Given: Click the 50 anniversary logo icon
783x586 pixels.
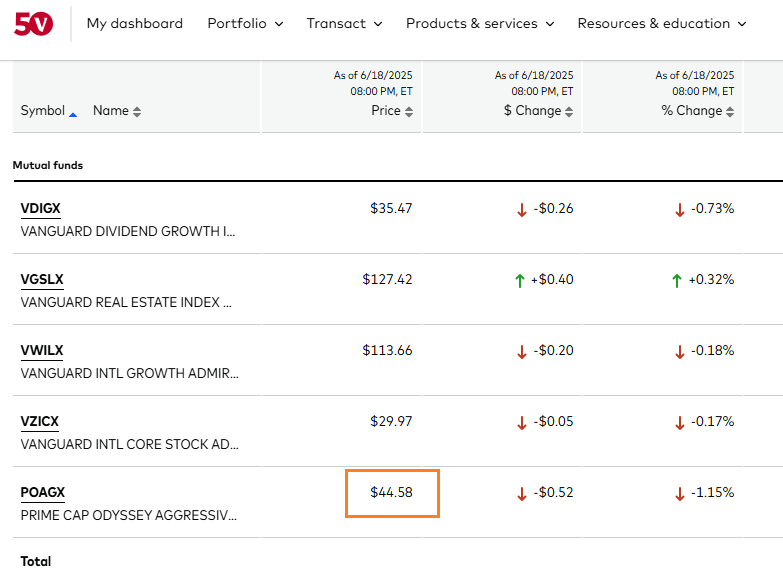Looking at the screenshot, I should pyautogui.click(x=34, y=23).
